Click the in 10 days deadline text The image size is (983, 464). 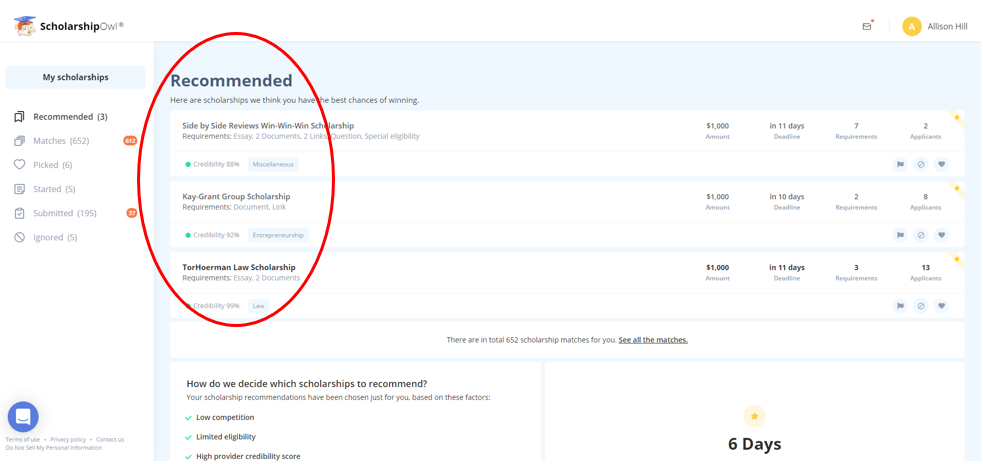tap(787, 197)
